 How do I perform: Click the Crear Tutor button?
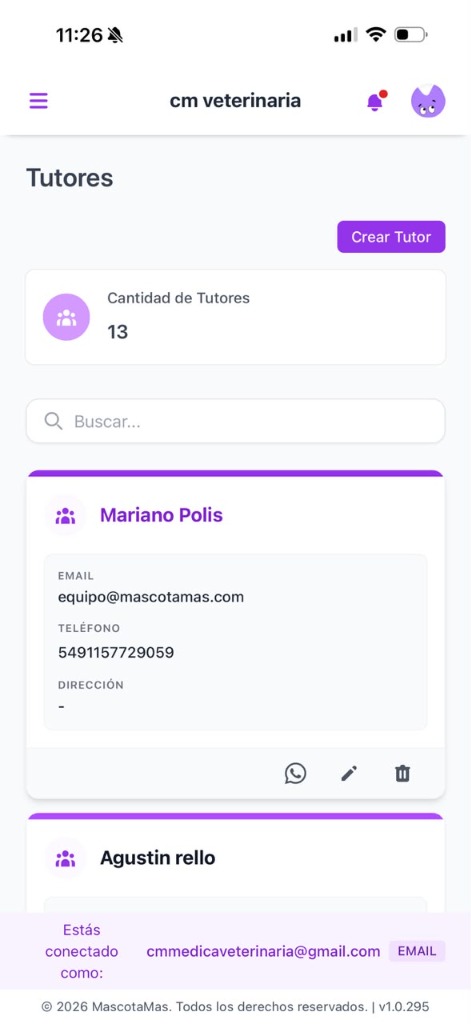tap(391, 236)
